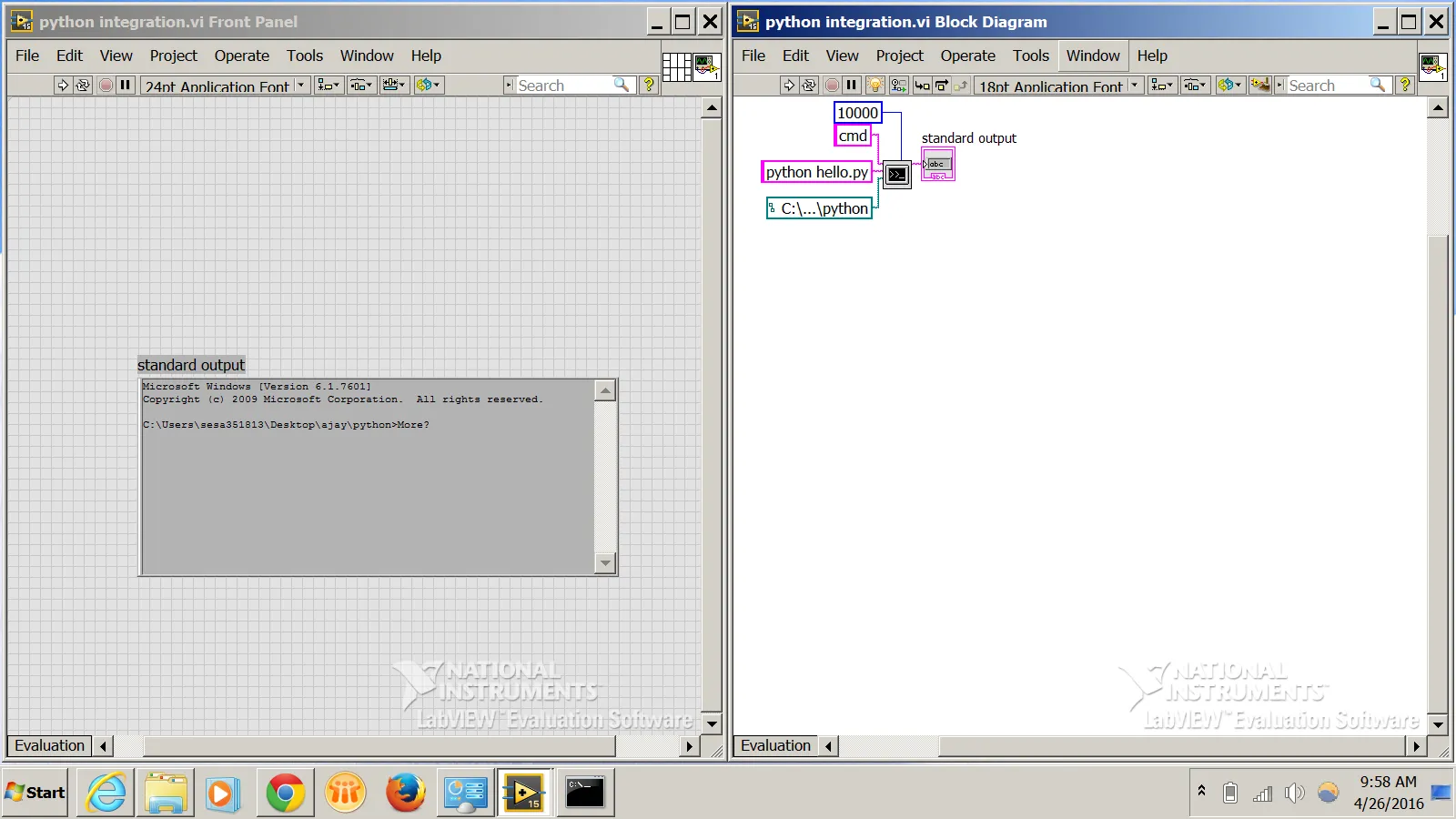Image resolution: width=1456 pixels, height=819 pixels.
Task: Click the VI icon in Block Diagram corner
Action: (1433, 66)
